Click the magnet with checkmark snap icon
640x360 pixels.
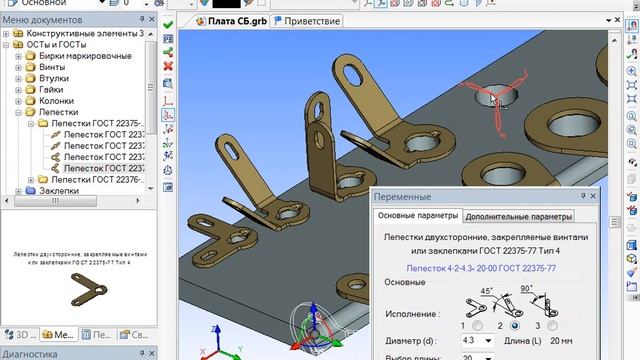pos(632,54)
